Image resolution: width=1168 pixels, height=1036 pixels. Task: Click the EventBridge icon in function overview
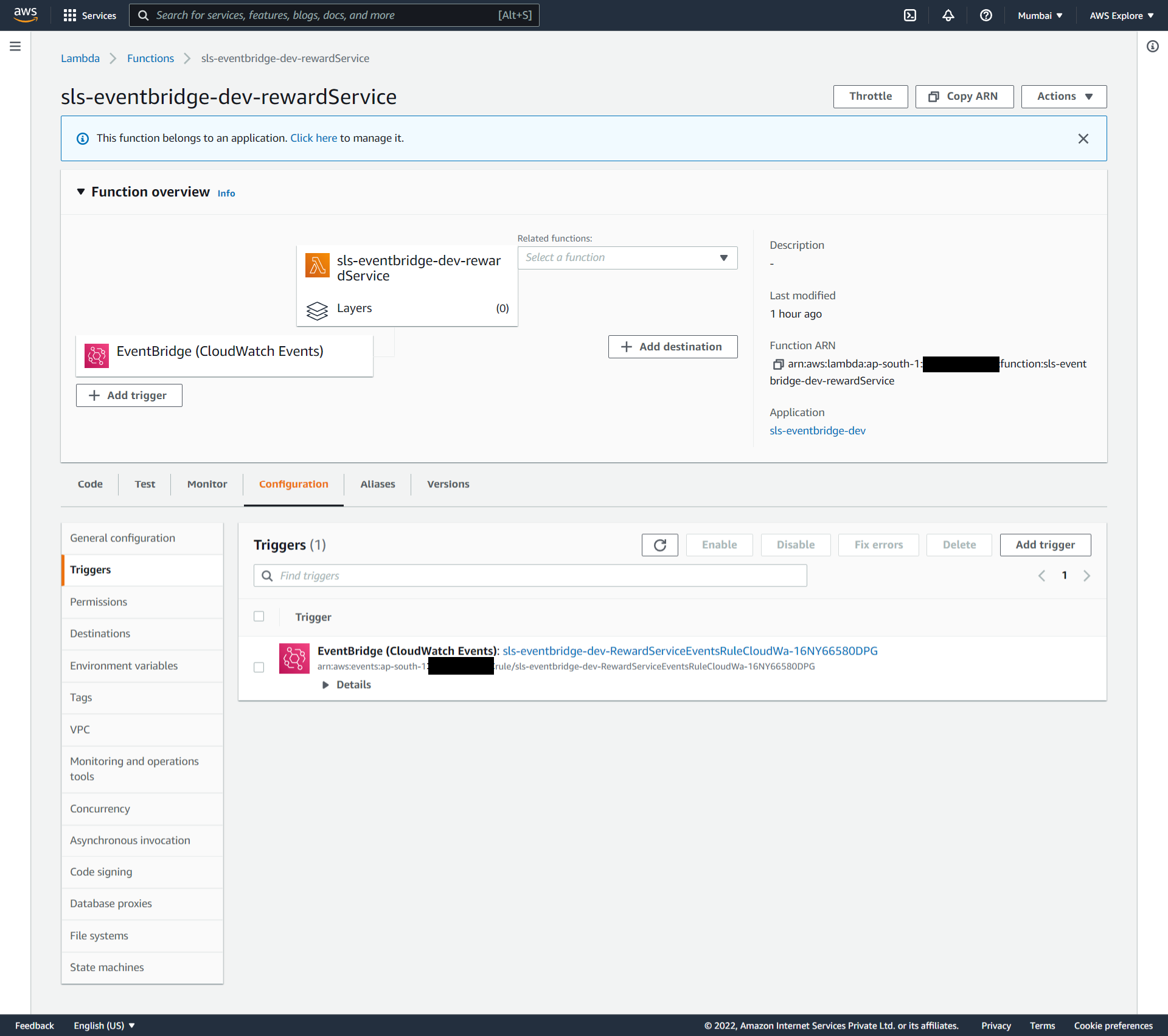point(97,355)
